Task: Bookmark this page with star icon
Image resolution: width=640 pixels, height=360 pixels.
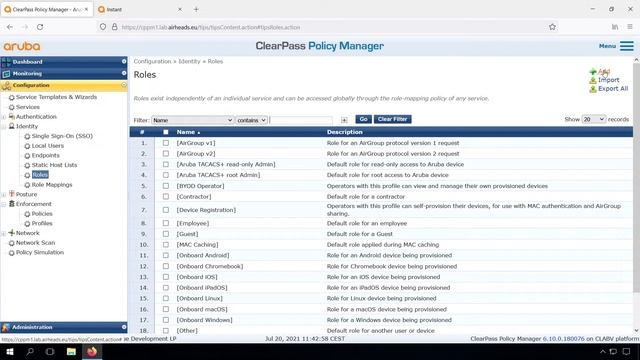Action: [552, 27]
